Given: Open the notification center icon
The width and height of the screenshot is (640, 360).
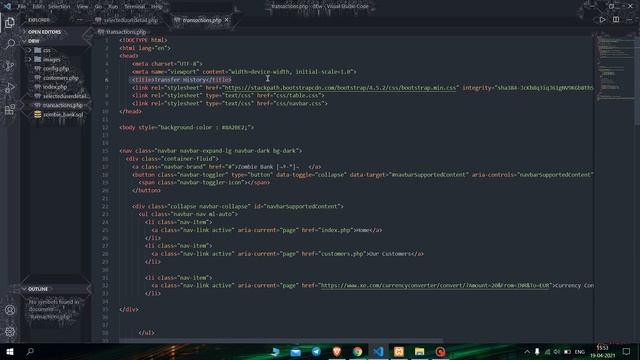Looking at the screenshot, I should (x=627, y=351).
